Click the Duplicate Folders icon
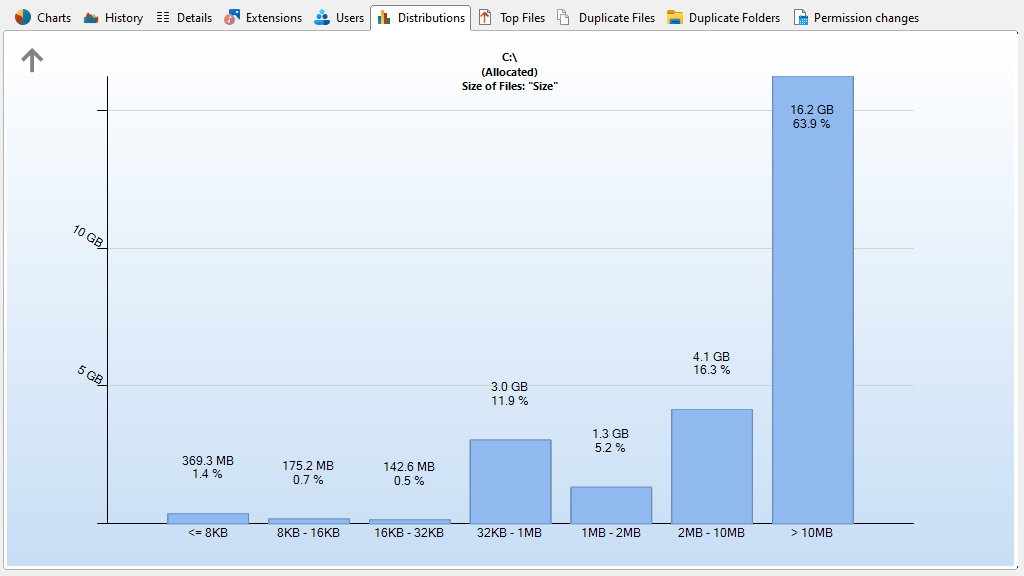1024x576 pixels. (x=675, y=17)
